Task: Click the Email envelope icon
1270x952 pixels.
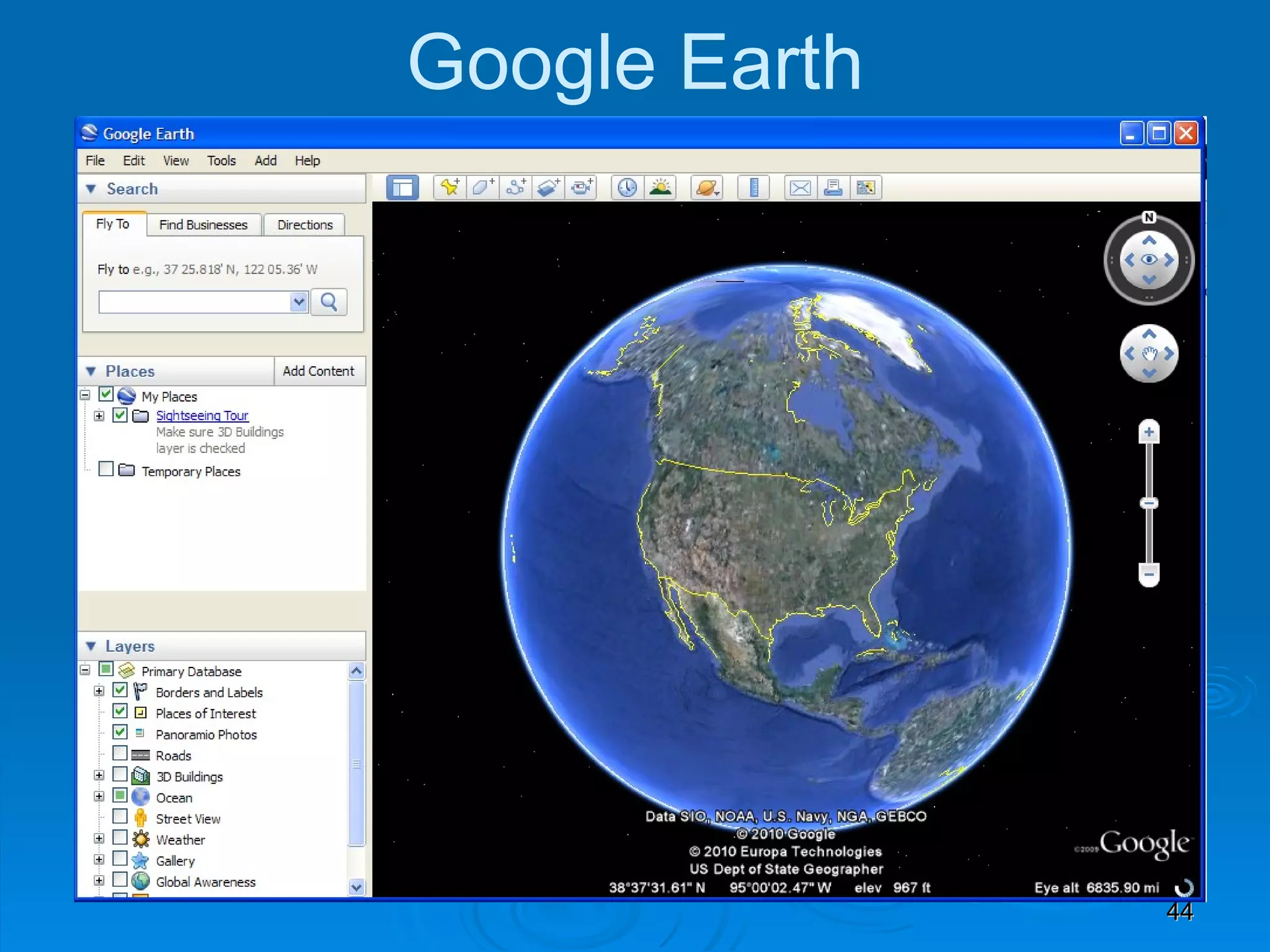Action: pyautogui.click(x=800, y=187)
